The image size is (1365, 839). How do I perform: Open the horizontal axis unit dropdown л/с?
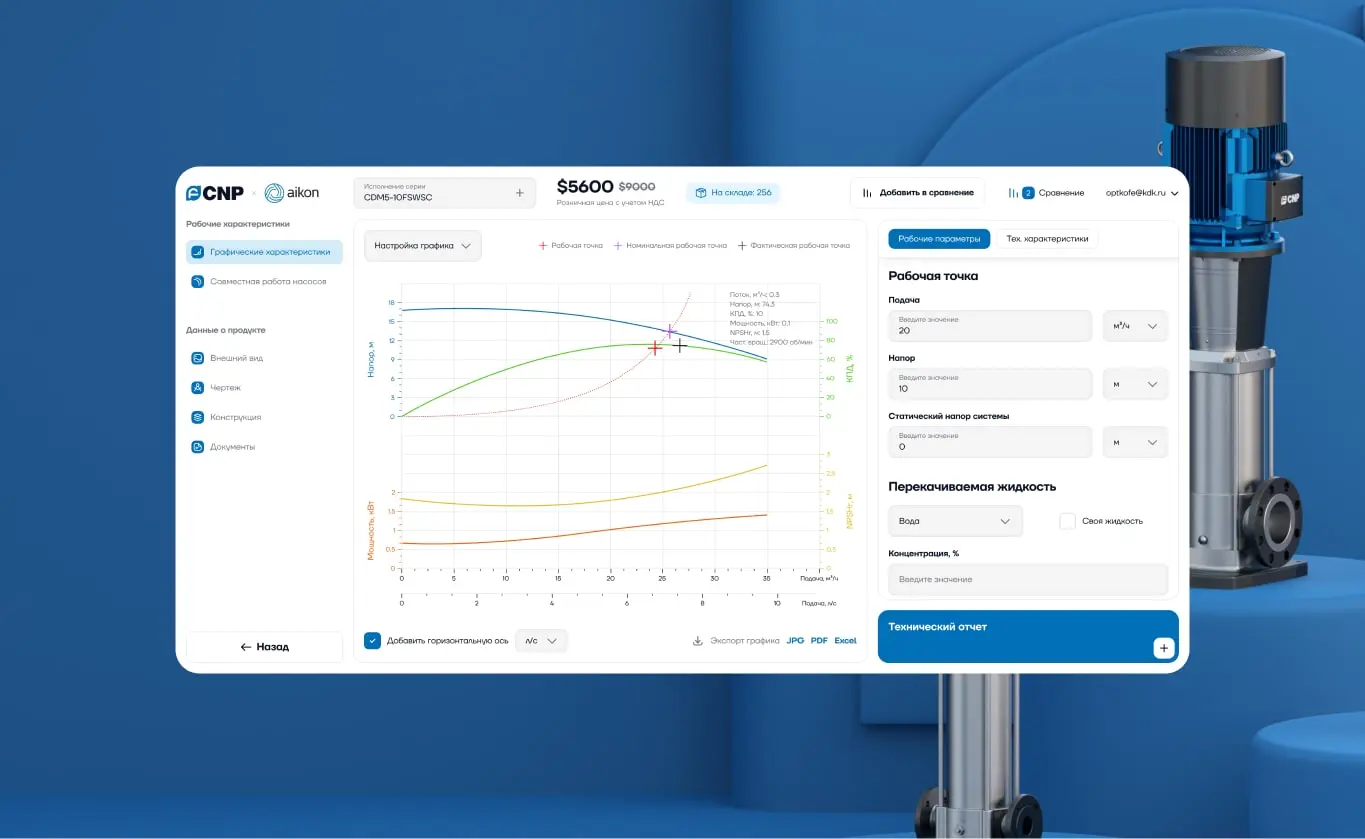(x=541, y=641)
